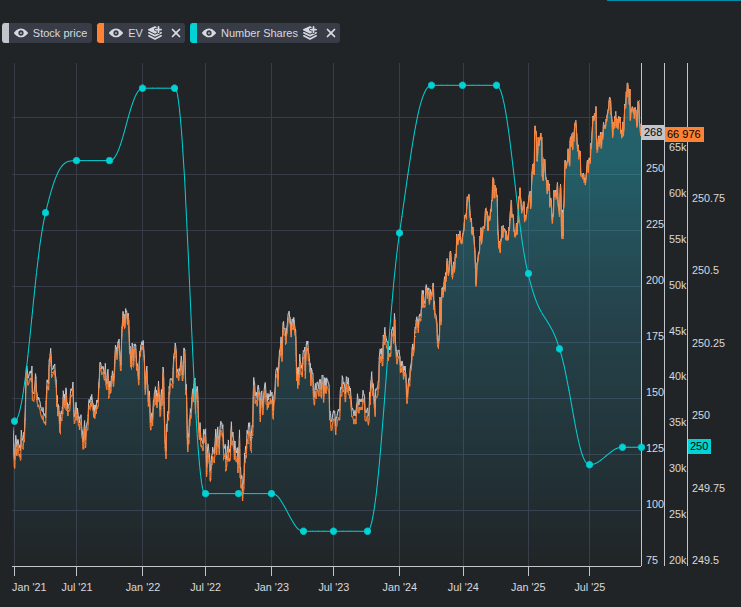The image size is (741, 607).
Task: Toggle visibility of the EV series
Action: point(116,33)
